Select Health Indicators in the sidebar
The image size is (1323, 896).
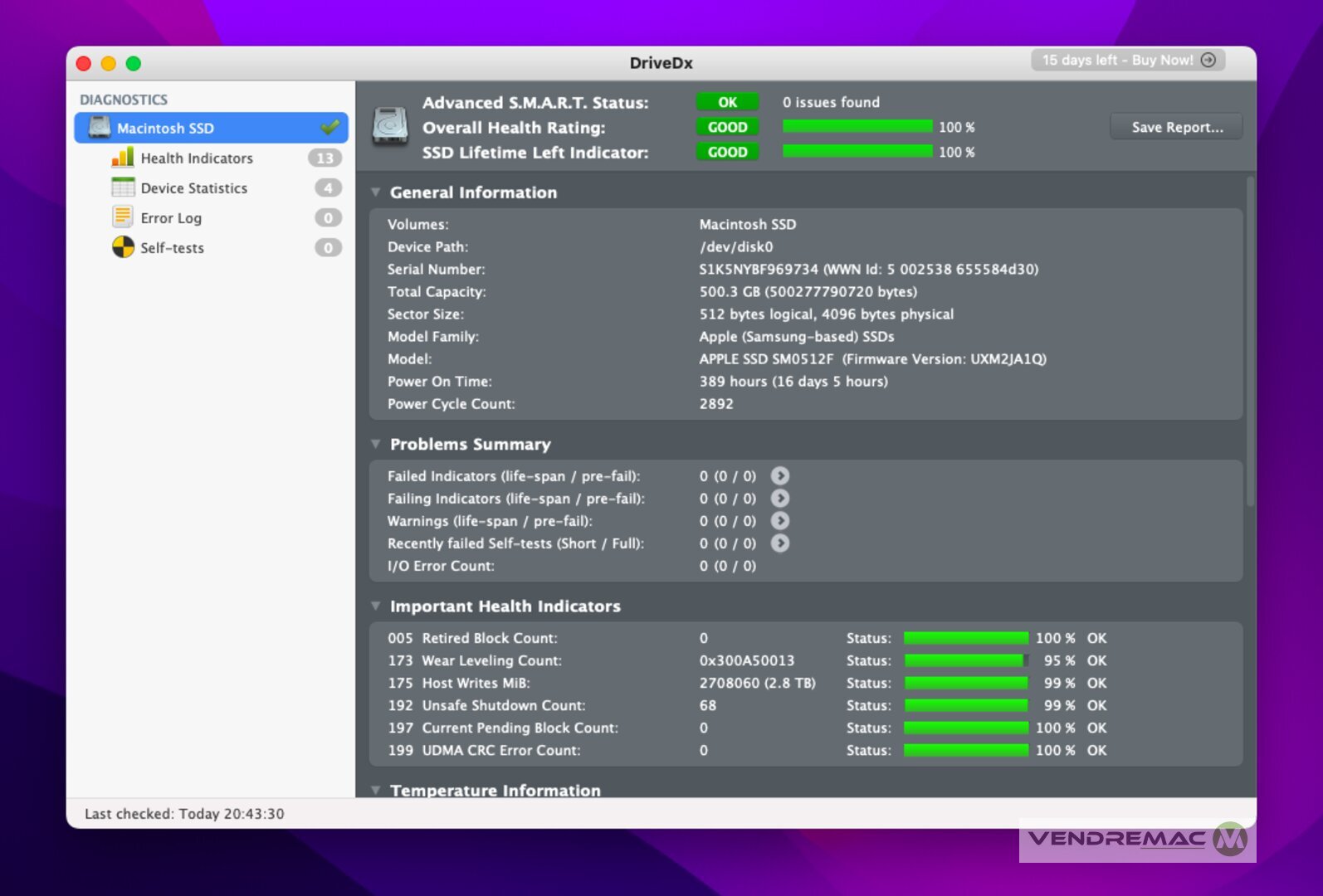pos(197,158)
